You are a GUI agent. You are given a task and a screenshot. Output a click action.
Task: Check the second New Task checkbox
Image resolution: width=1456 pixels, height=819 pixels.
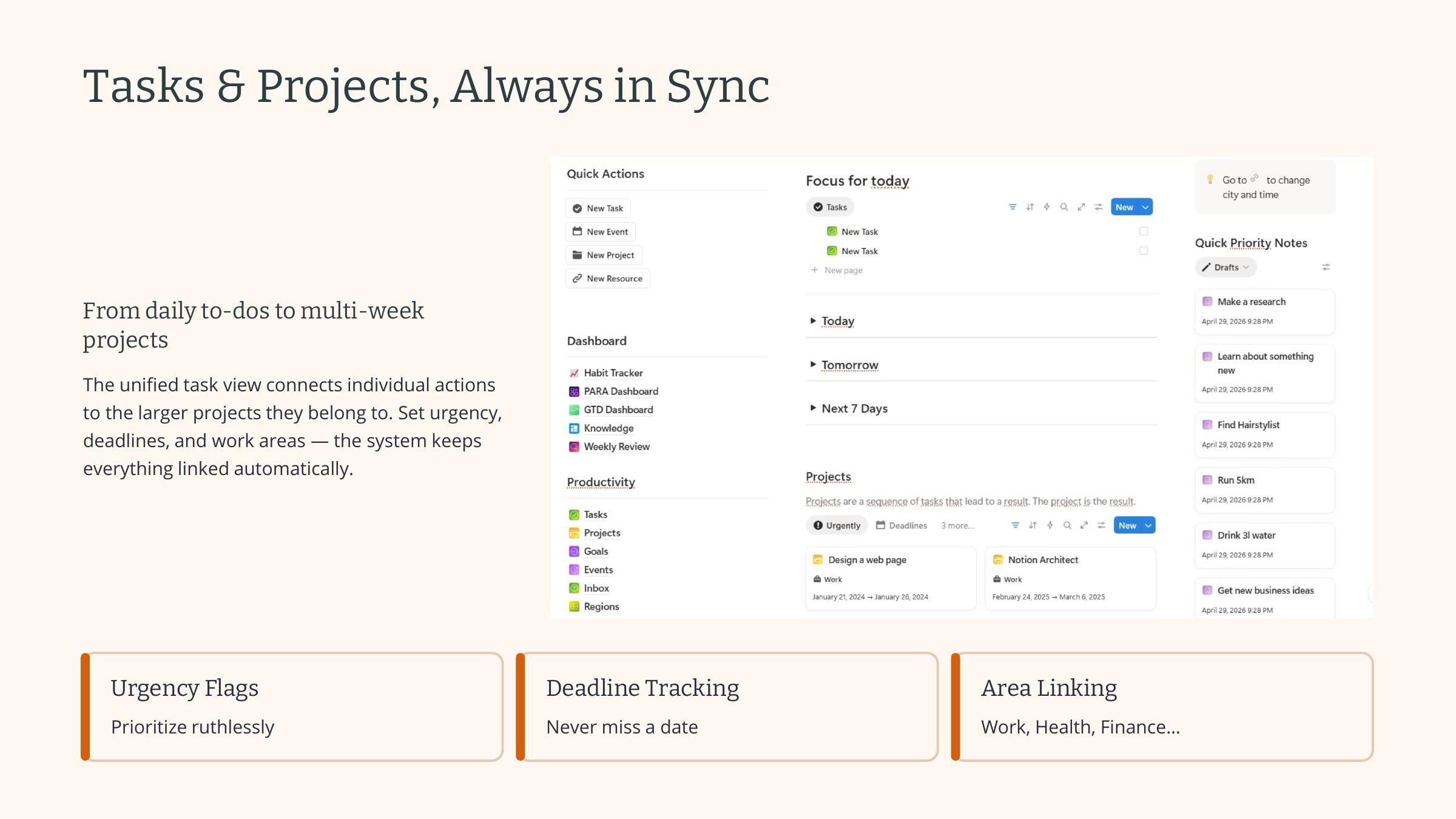pyautogui.click(x=1144, y=251)
